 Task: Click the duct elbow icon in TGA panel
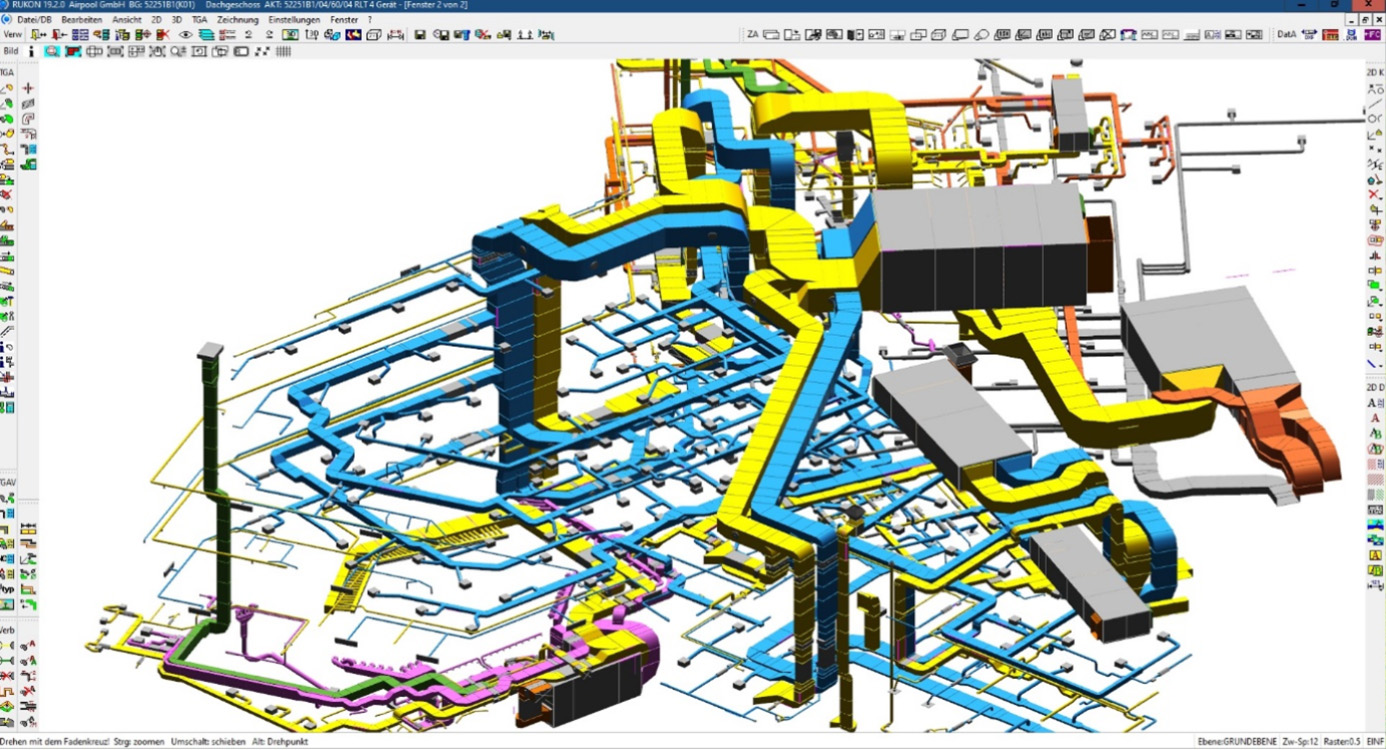click(28, 118)
